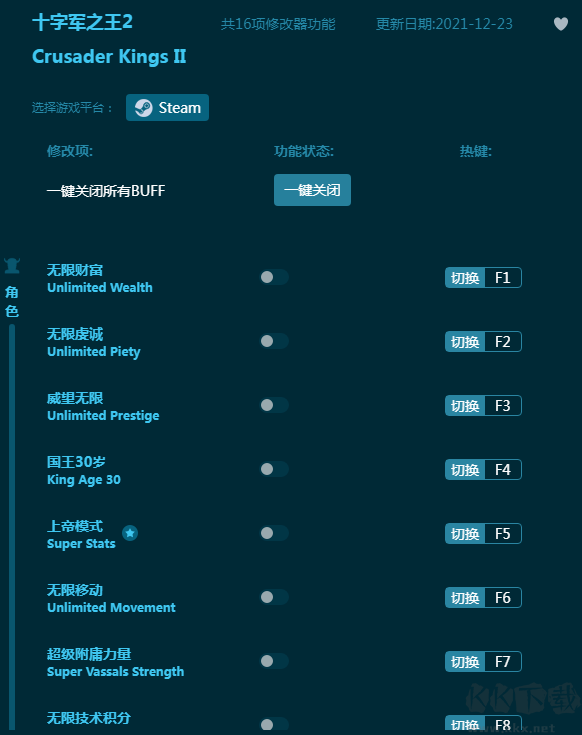Change the F7 hotkey binding

click(x=483, y=661)
